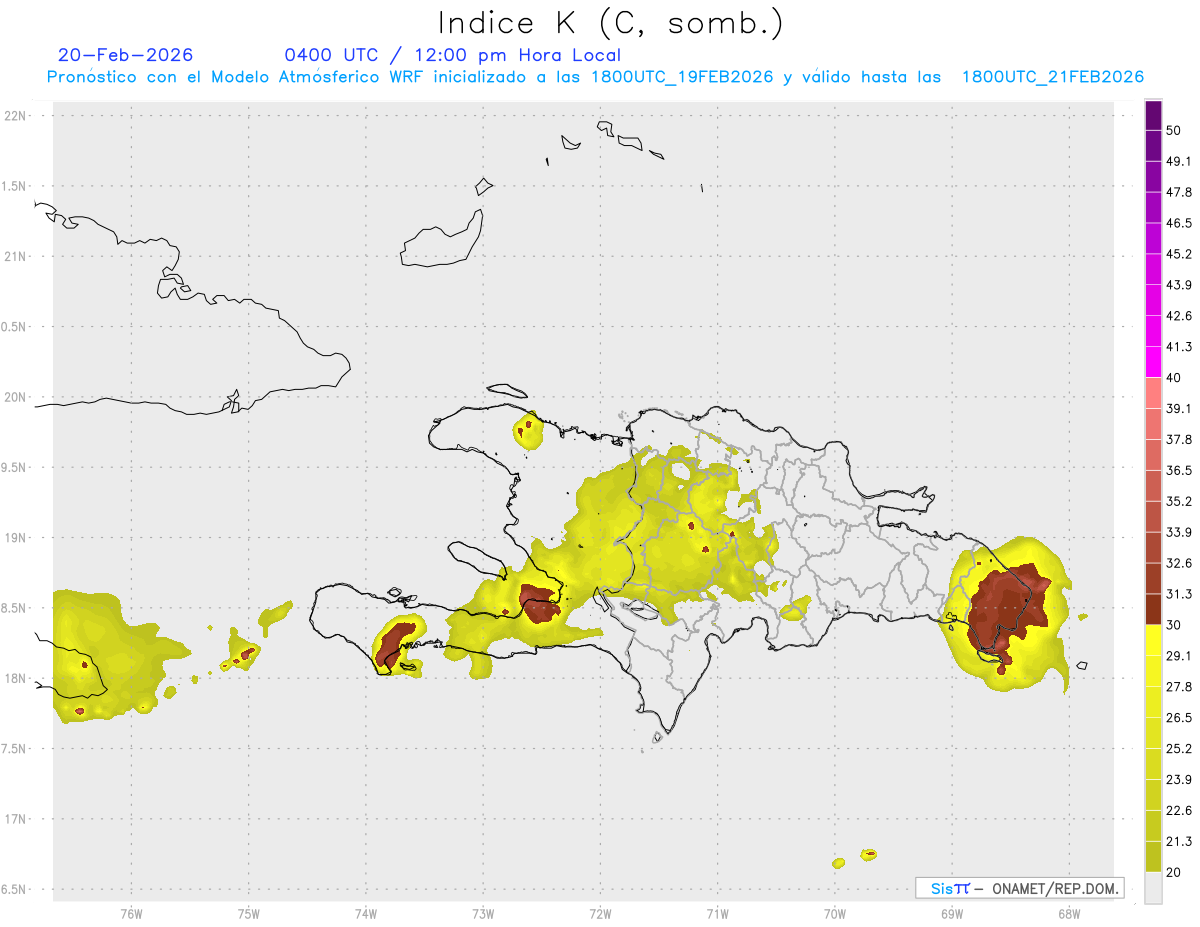This screenshot has height=927, width=1200.
Task: Click the longitude label "69W"
Action: pos(951,912)
